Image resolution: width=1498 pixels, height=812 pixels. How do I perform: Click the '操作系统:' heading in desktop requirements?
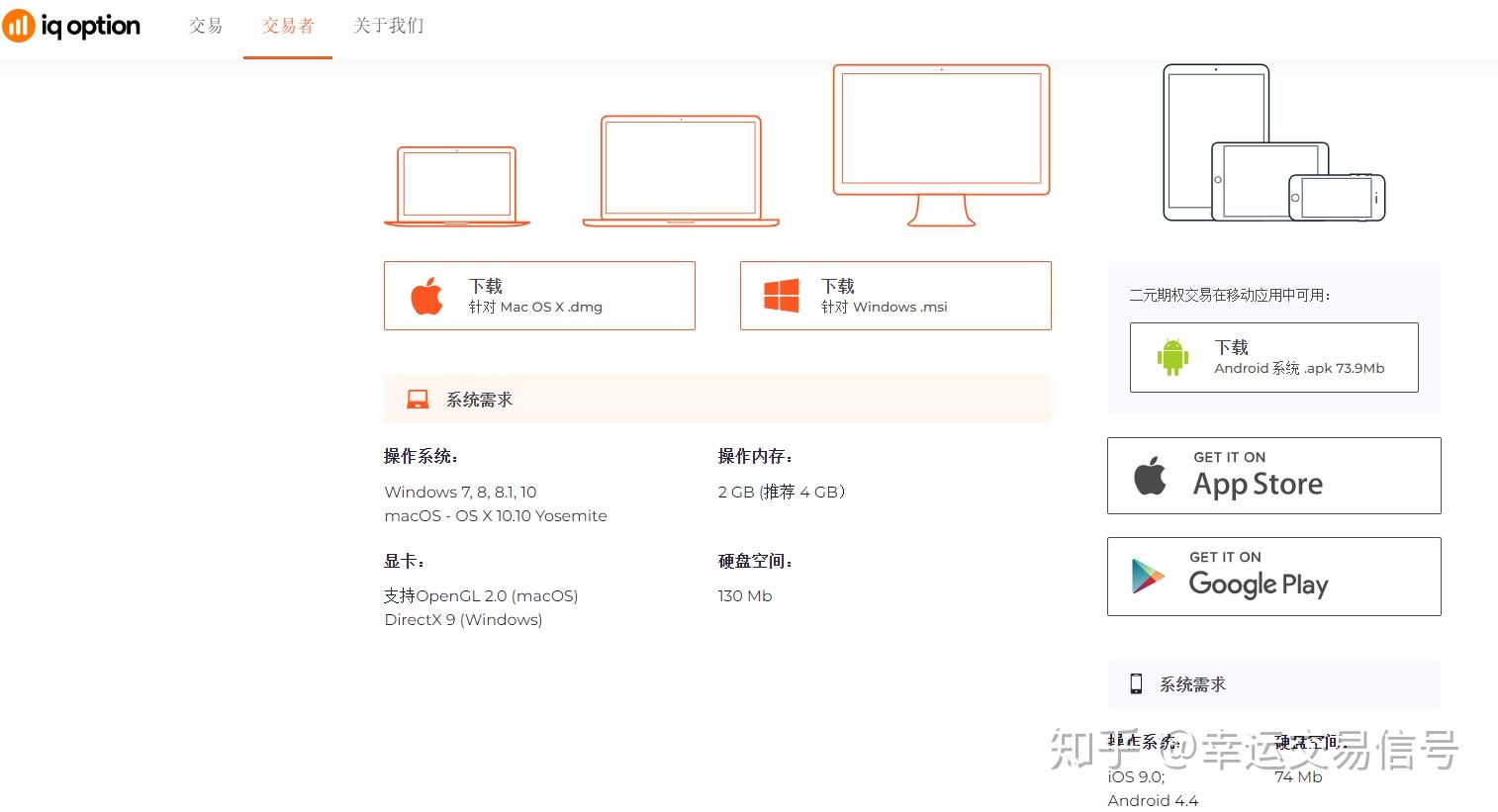pyautogui.click(x=421, y=456)
